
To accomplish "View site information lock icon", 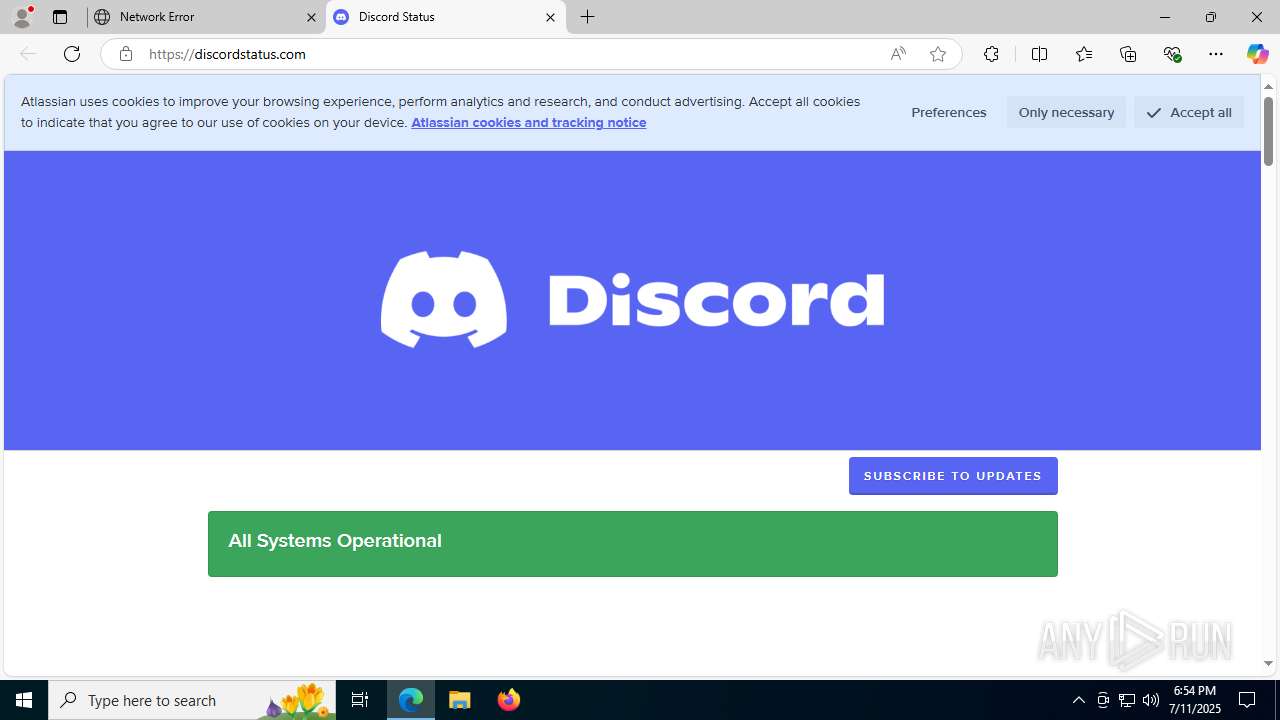I will (125, 54).
